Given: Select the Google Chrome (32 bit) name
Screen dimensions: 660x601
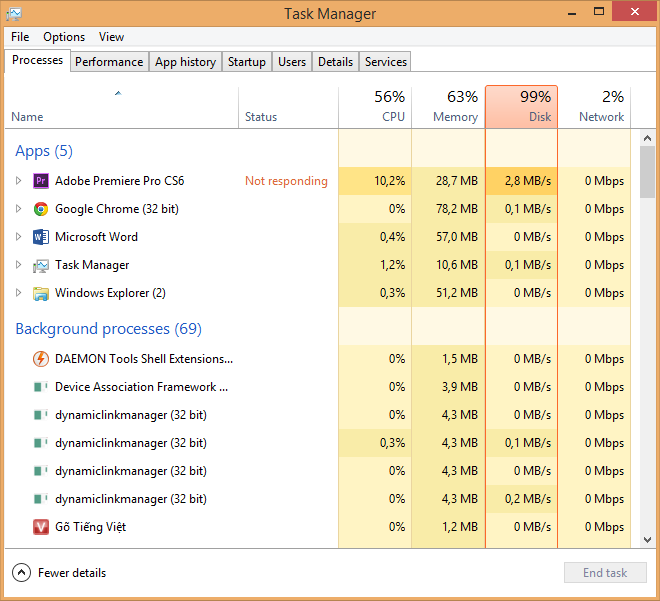Looking at the screenshot, I should (x=117, y=209).
